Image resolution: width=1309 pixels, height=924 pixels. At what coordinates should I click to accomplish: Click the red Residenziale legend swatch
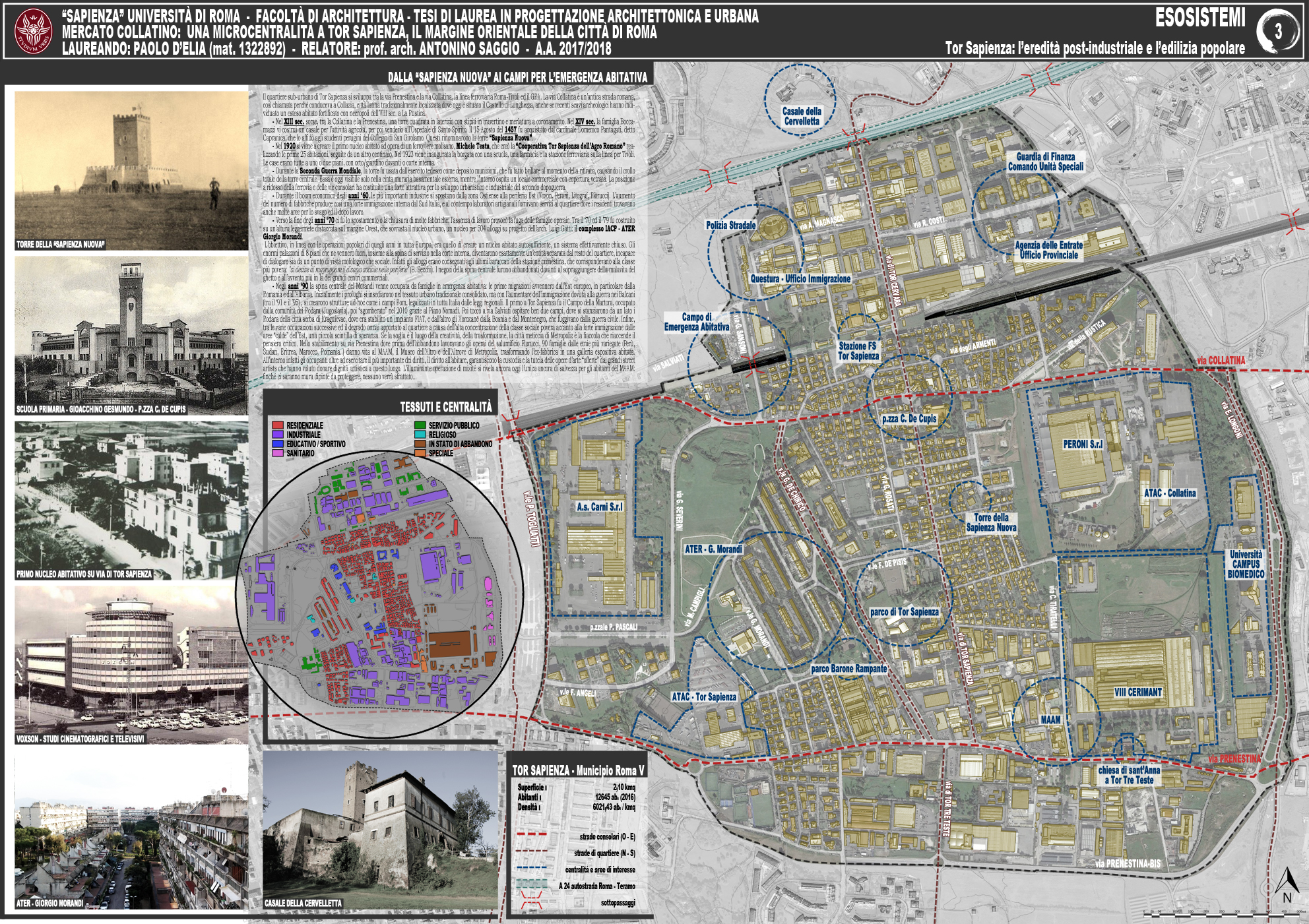pyautogui.click(x=278, y=425)
